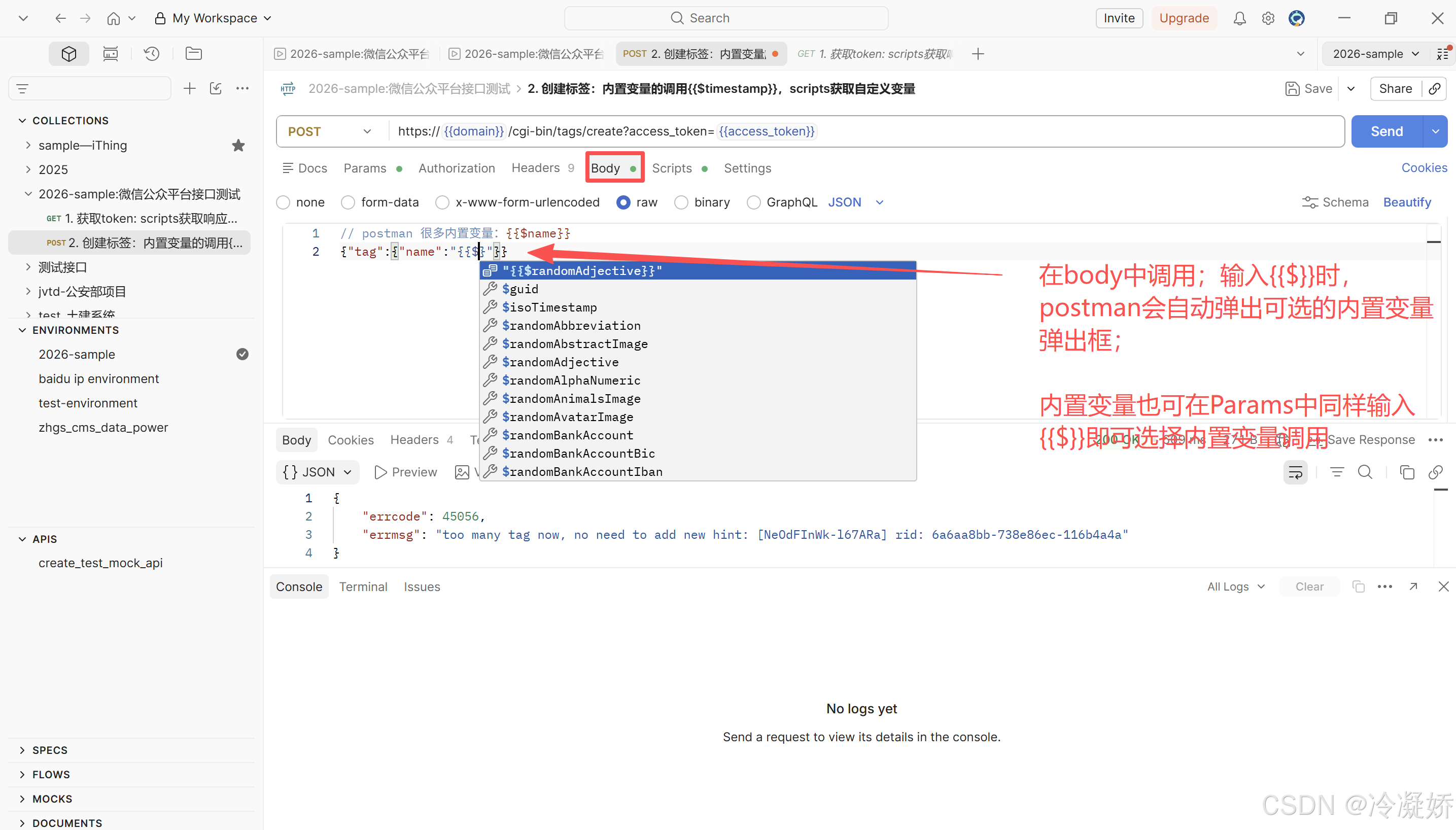Click the response filter icon
Image resolution: width=1456 pixels, height=830 pixels.
click(1337, 472)
